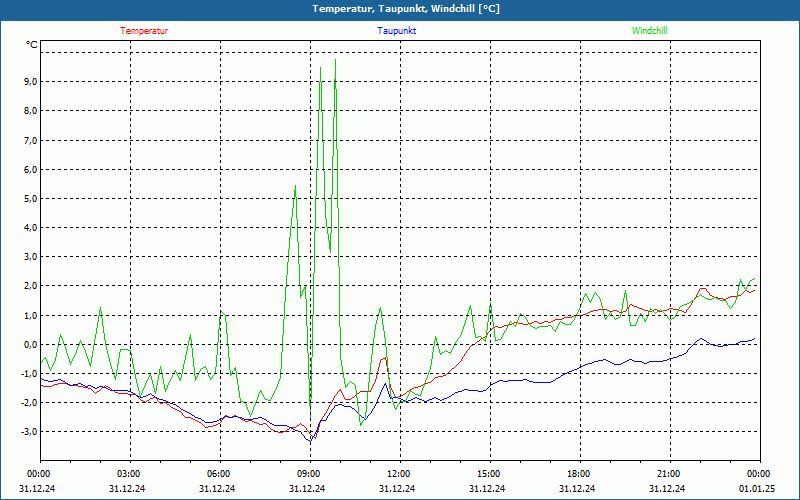Click the 18:00 time axis label
This screenshot has width=800, height=500.
point(579,474)
